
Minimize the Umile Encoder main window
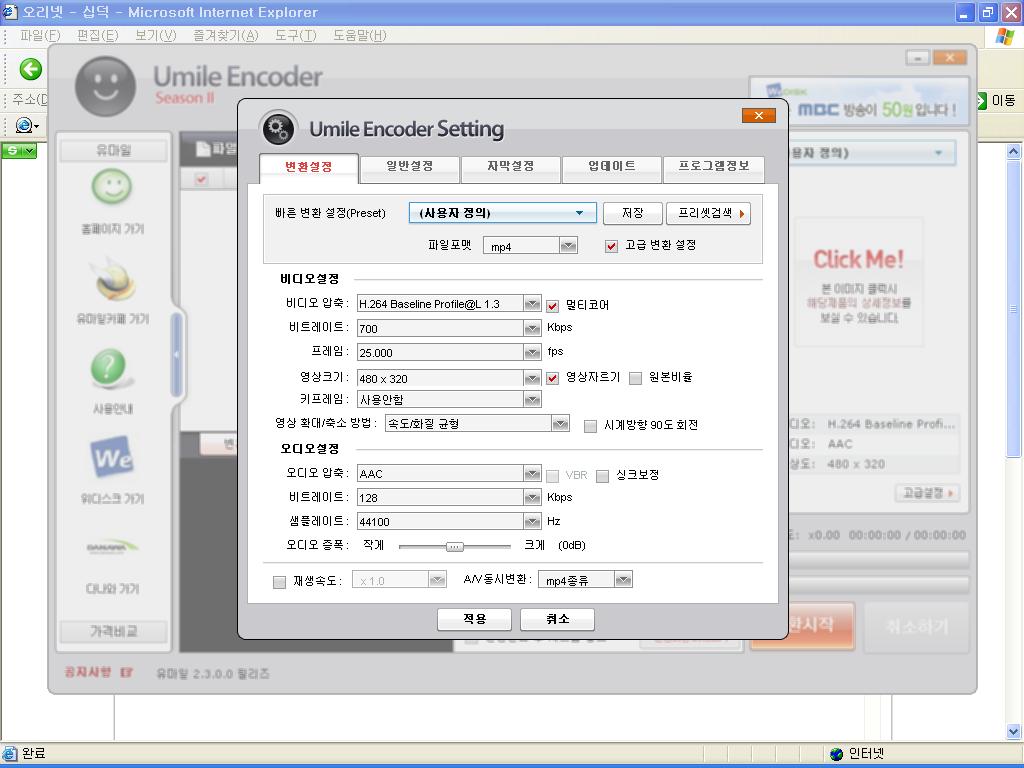[918, 58]
